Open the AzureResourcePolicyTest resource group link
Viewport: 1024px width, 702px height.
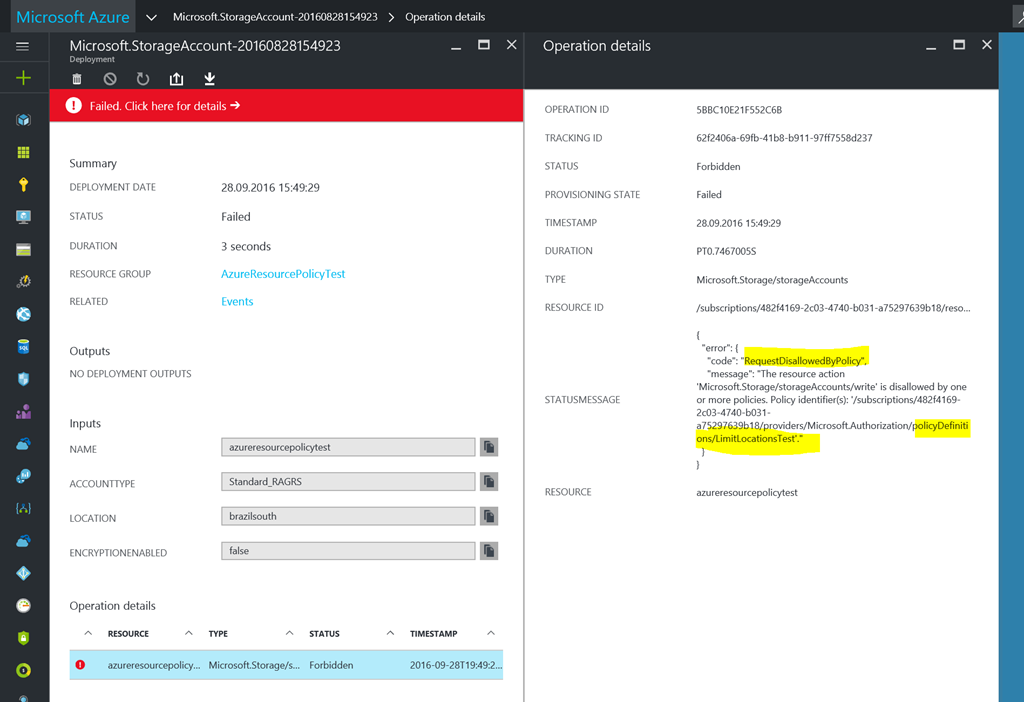[283, 274]
